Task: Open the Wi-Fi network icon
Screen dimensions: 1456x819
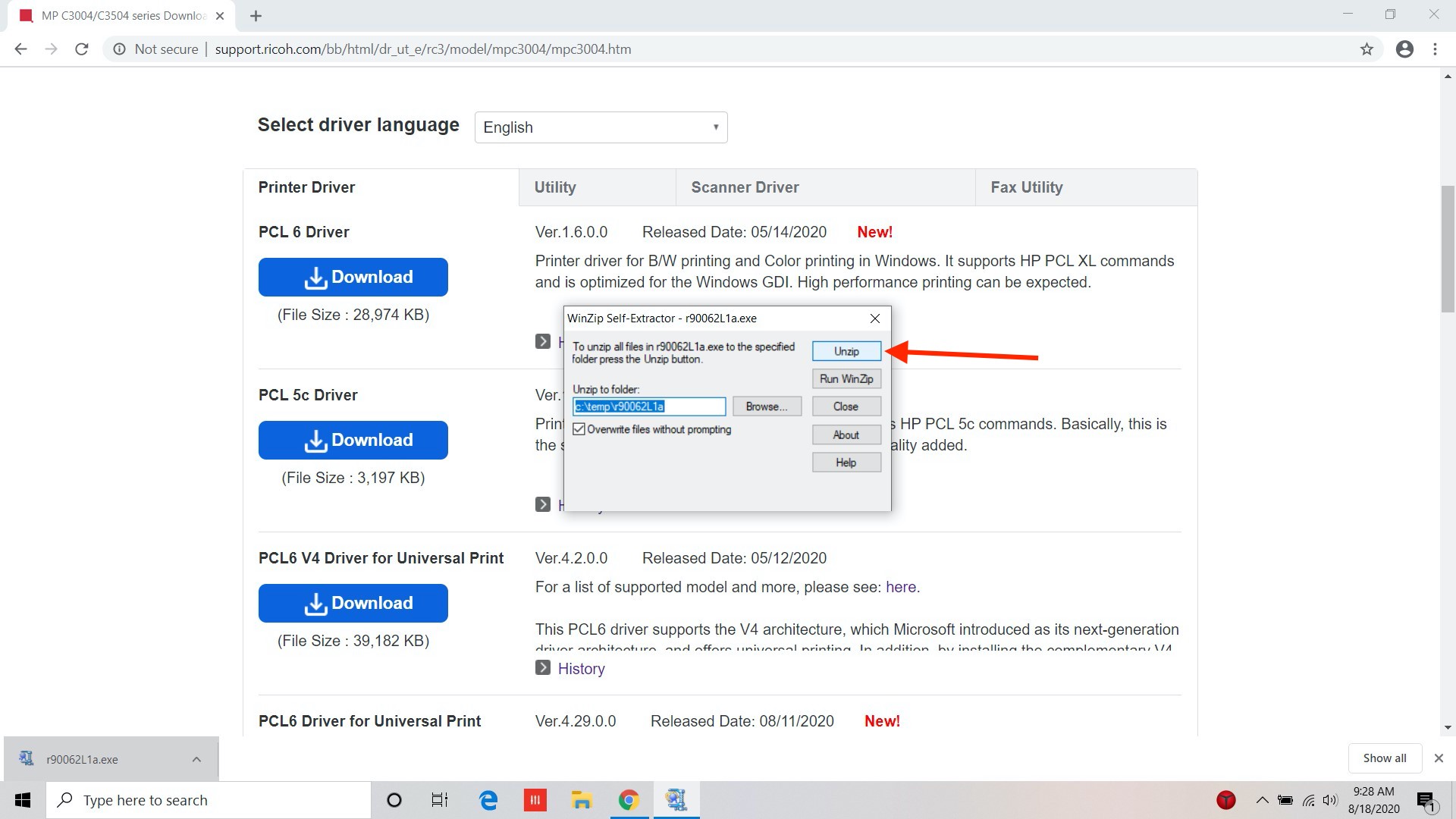Action: coord(1309,800)
